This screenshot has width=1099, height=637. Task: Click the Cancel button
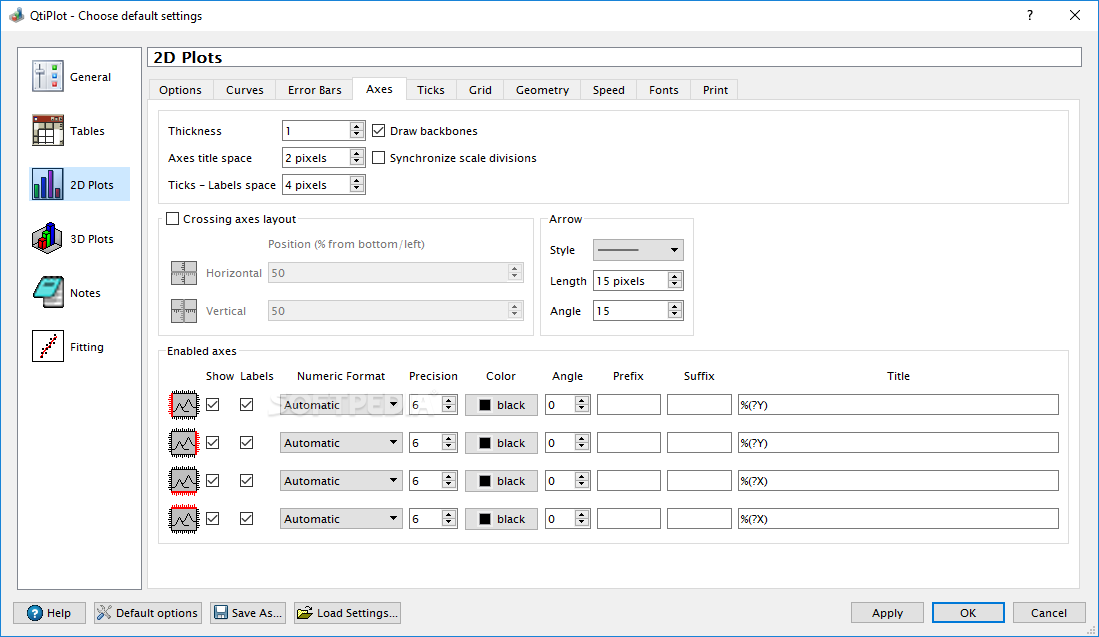[1049, 612]
